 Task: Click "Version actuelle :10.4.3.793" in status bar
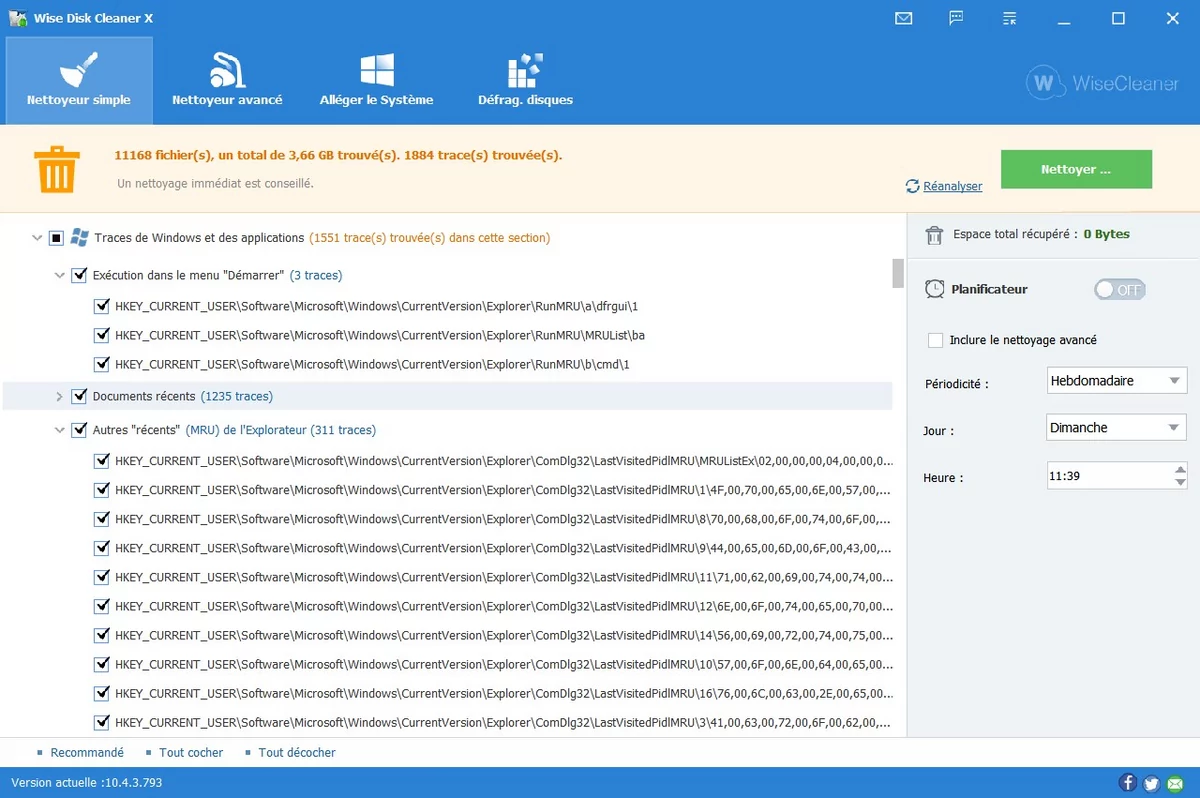pyautogui.click(x=87, y=782)
